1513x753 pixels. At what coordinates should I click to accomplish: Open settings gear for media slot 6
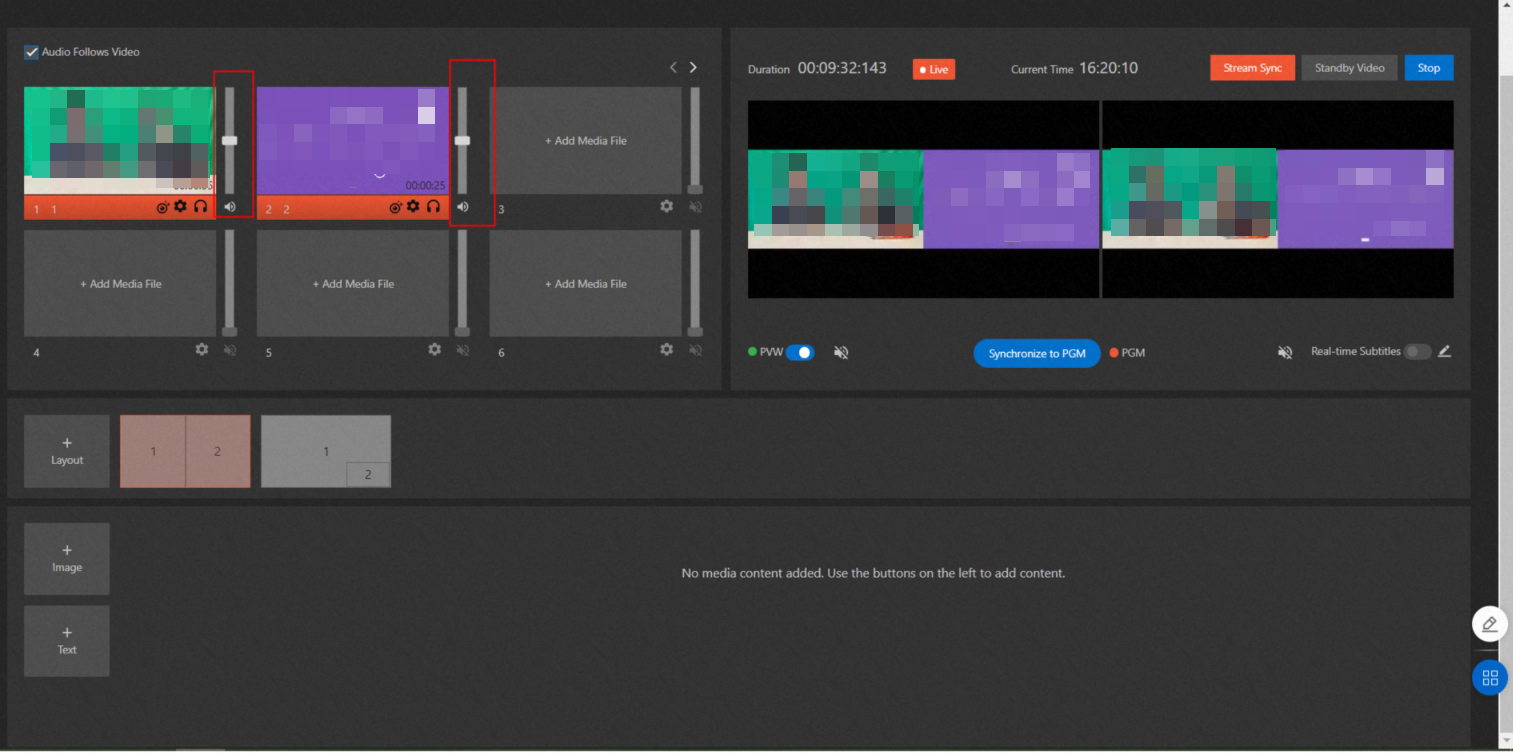click(666, 349)
